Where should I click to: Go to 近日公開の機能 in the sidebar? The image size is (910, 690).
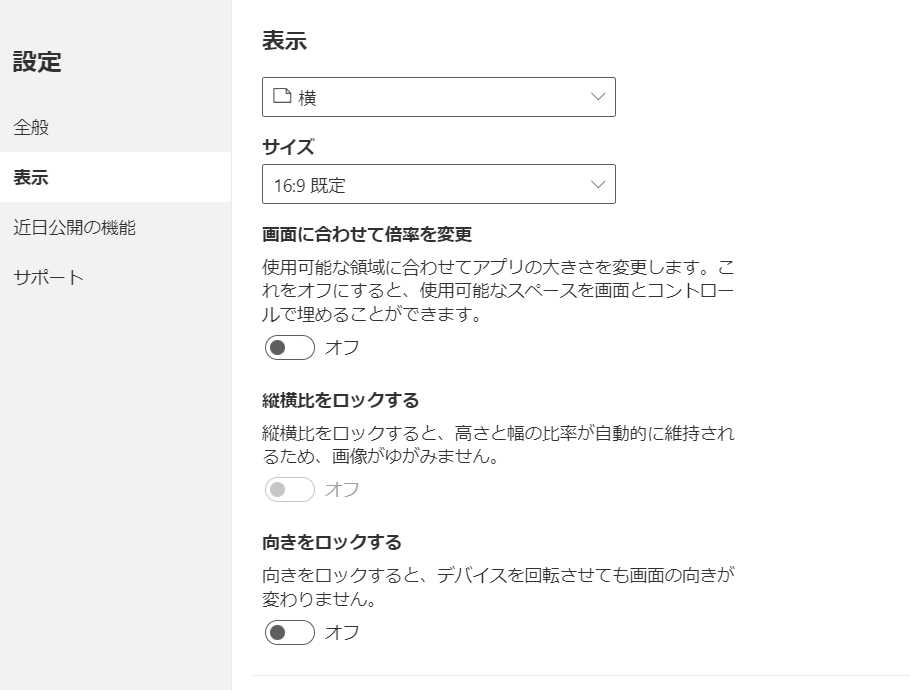coord(74,228)
